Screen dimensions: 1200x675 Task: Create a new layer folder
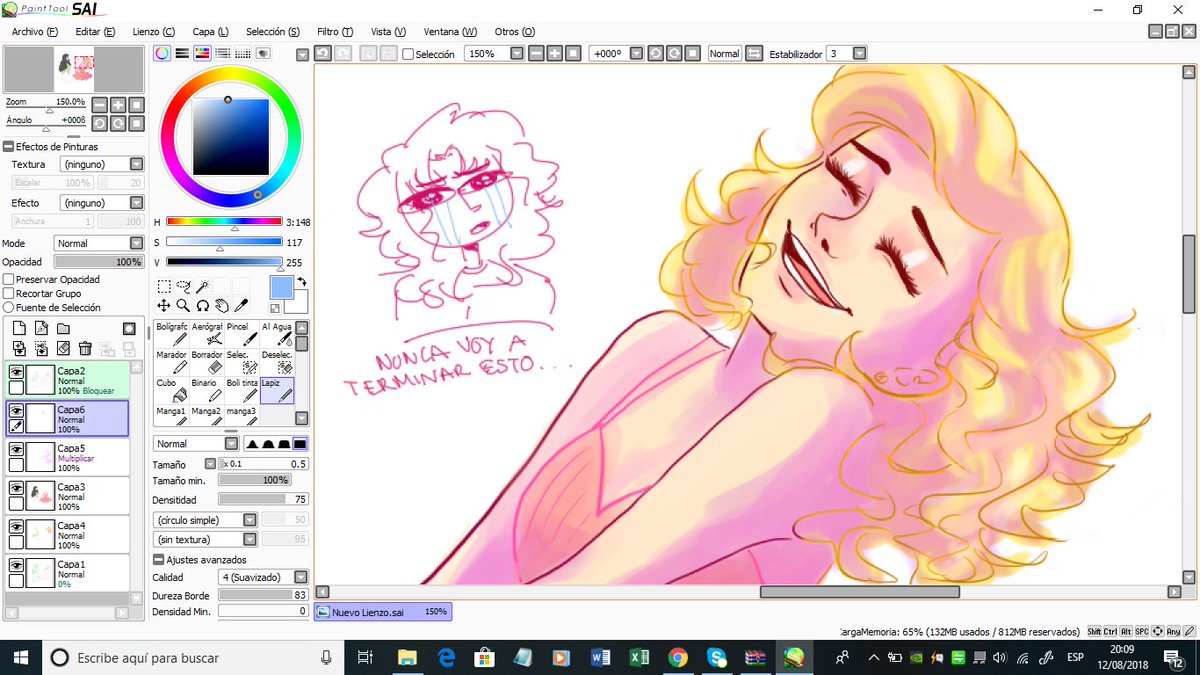(x=62, y=328)
